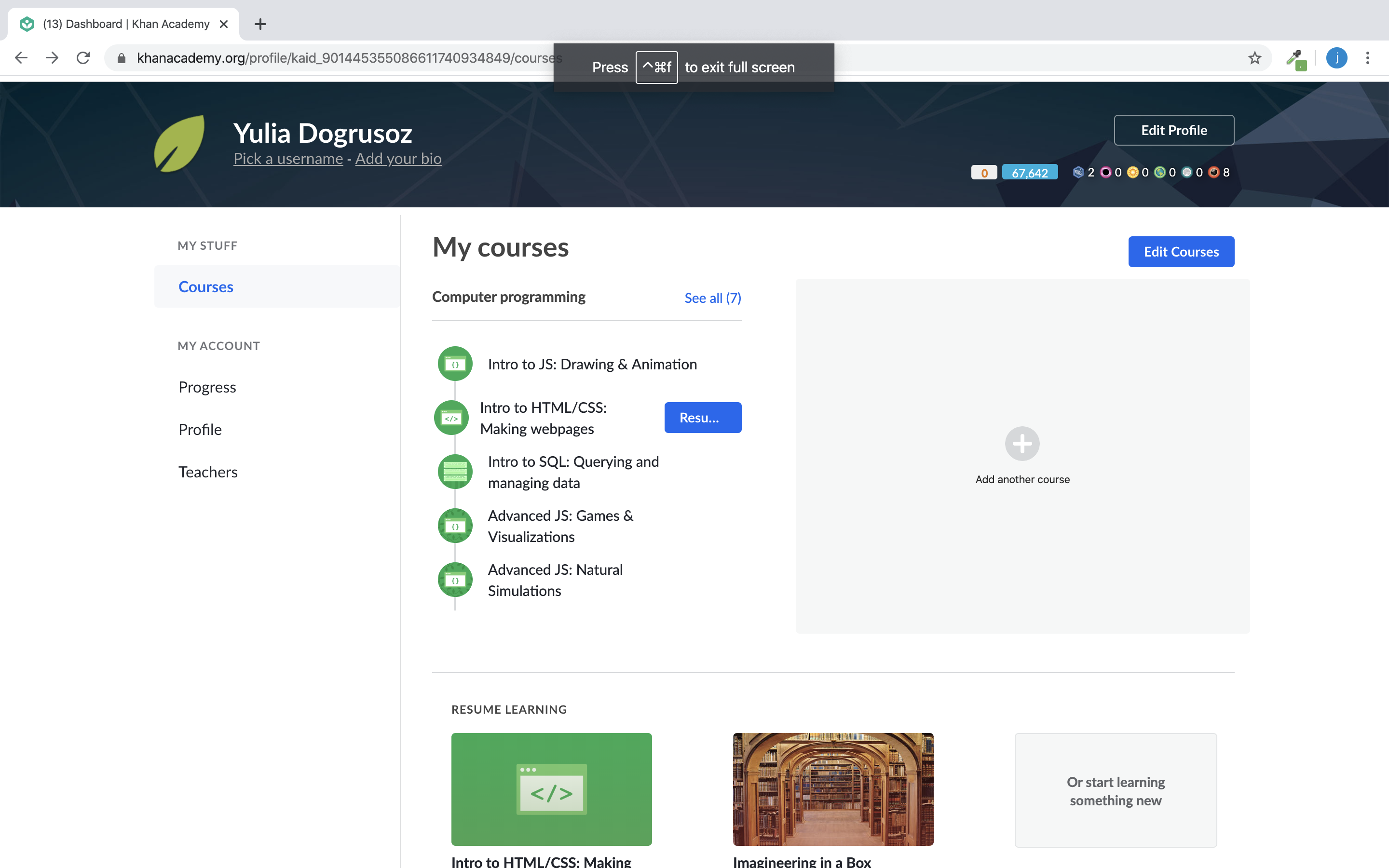Click the Edit Courses button
1389x868 pixels.
point(1181,251)
